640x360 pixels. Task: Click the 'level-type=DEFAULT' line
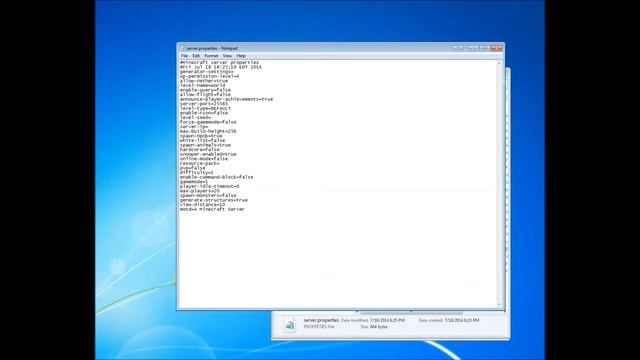point(205,108)
